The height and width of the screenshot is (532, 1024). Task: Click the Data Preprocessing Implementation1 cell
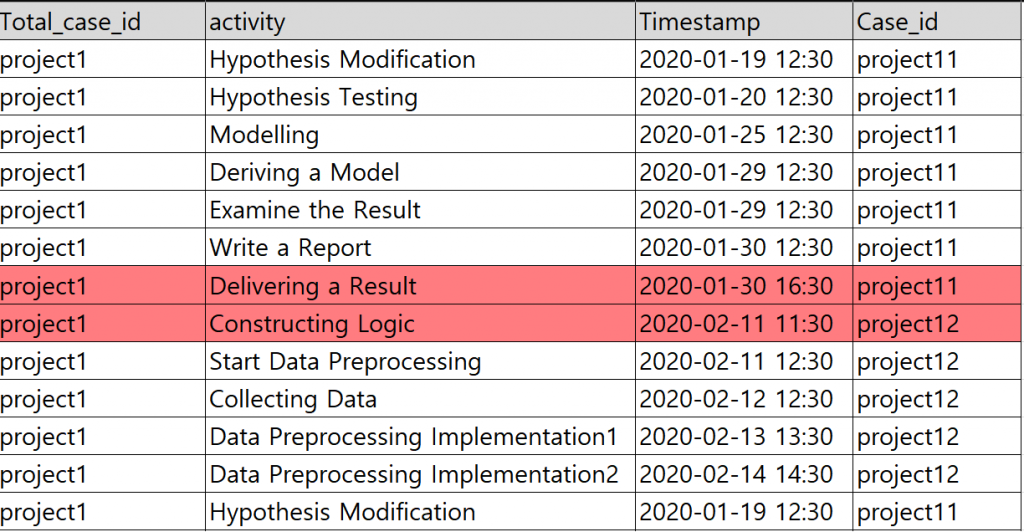[414, 437]
